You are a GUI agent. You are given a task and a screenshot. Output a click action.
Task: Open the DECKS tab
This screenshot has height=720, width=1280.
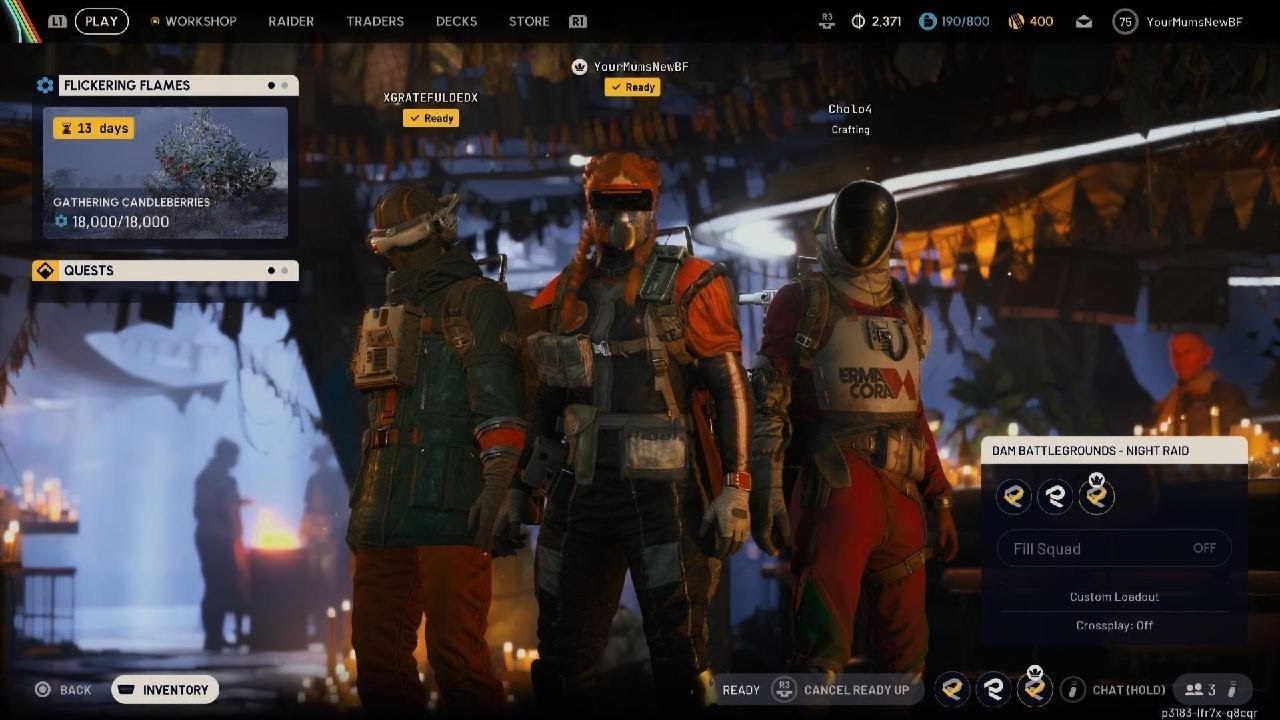click(456, 21)
